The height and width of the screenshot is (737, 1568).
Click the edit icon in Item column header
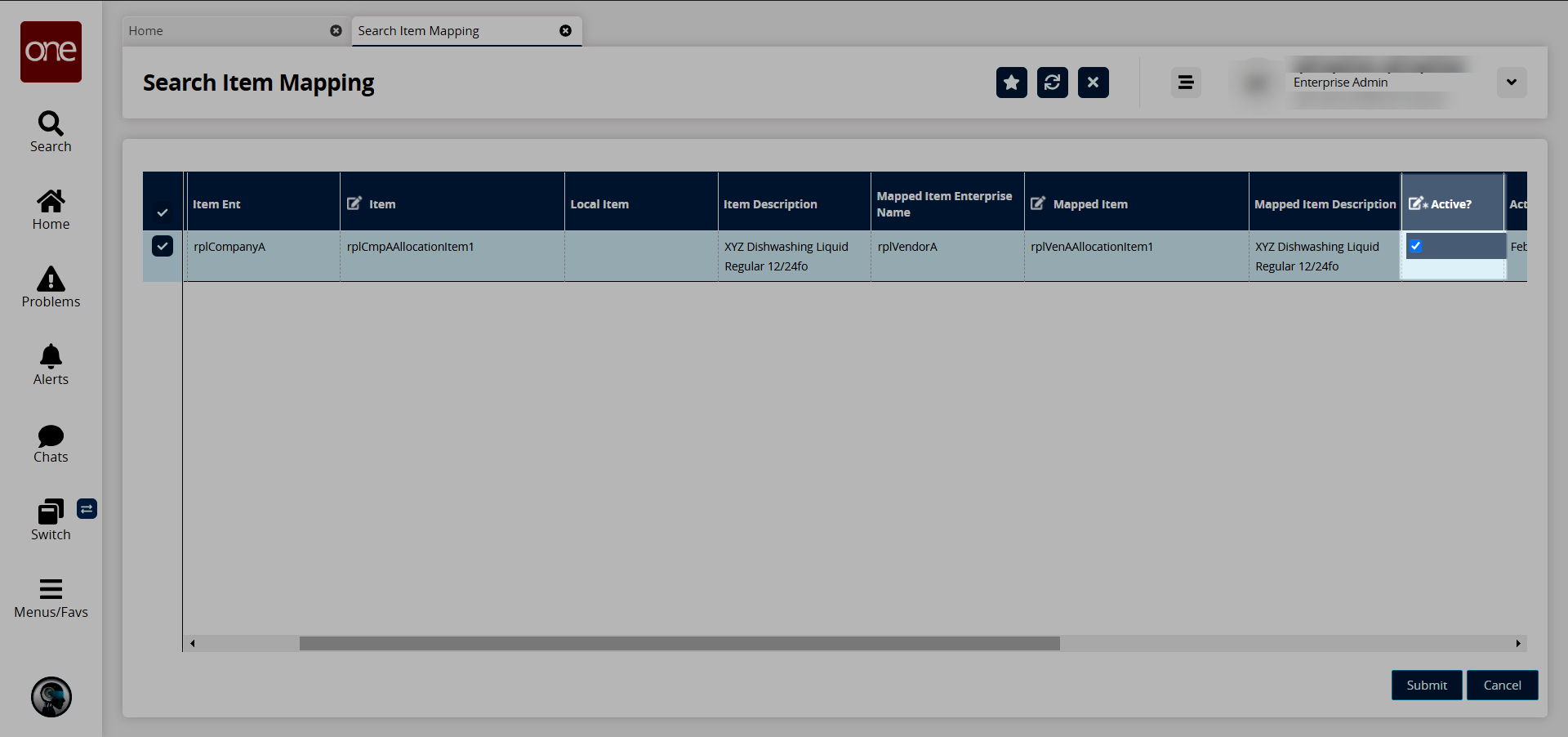pos(354,203)
